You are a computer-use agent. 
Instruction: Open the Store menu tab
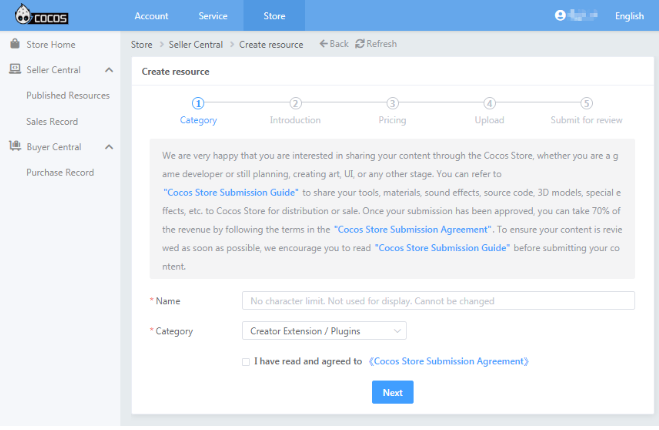(x=274, y=16)
